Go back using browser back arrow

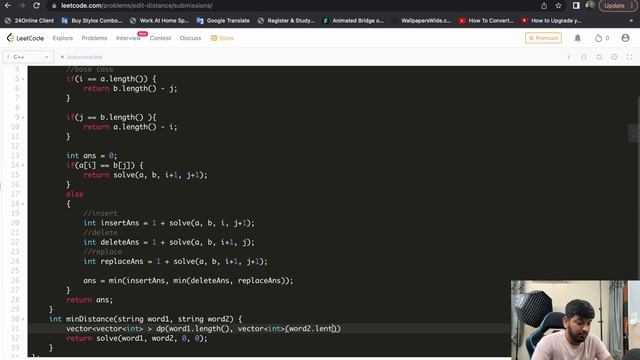click(8, 6)
